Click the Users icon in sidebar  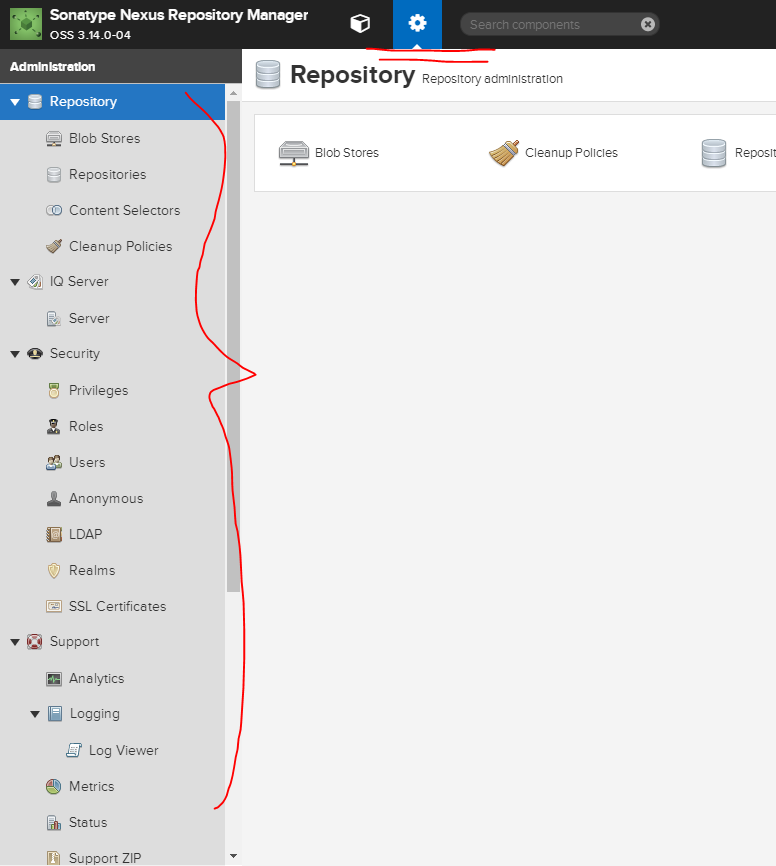click(x=54, y=462)
